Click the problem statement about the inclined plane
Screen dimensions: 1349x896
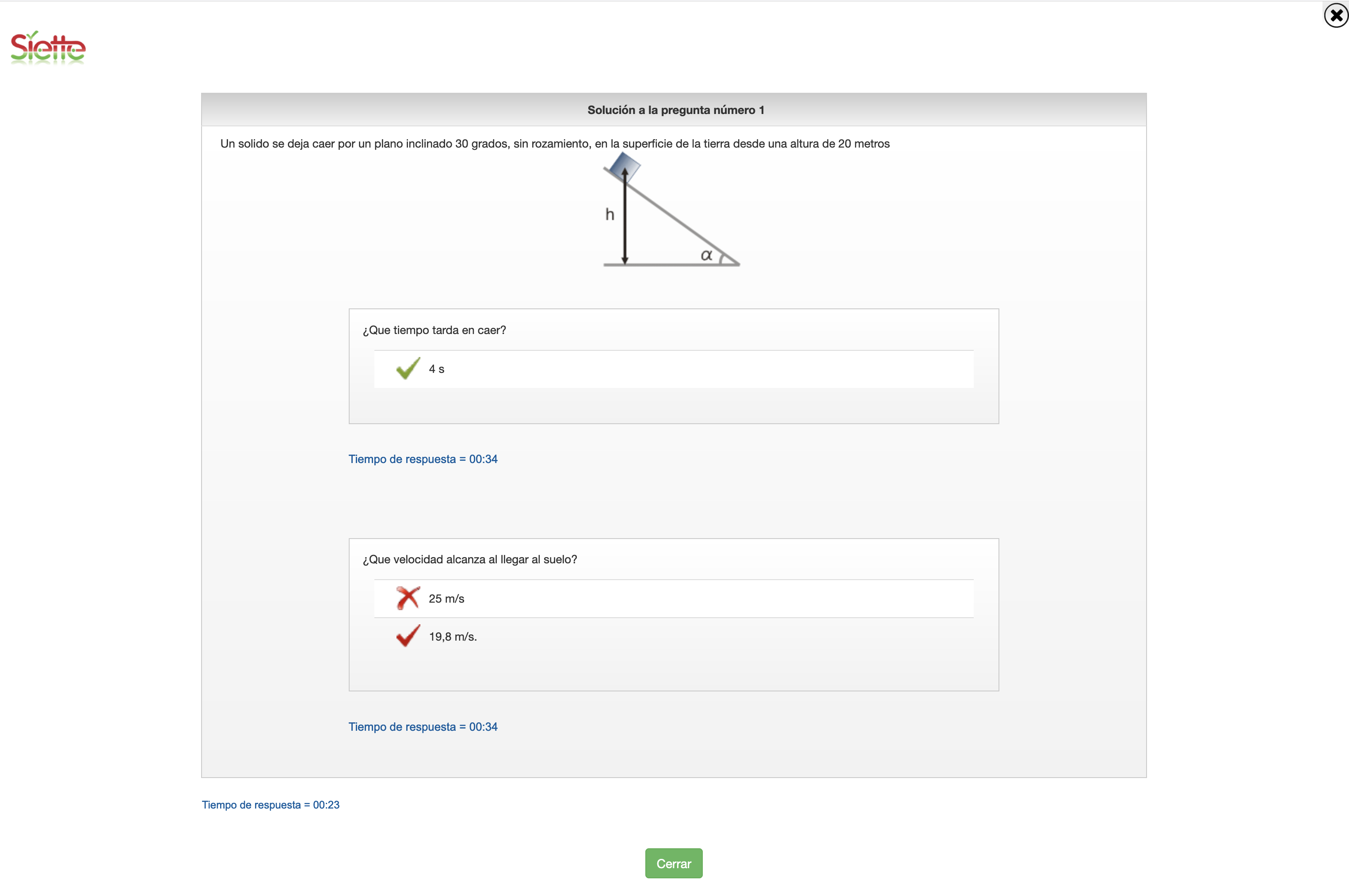554,144
